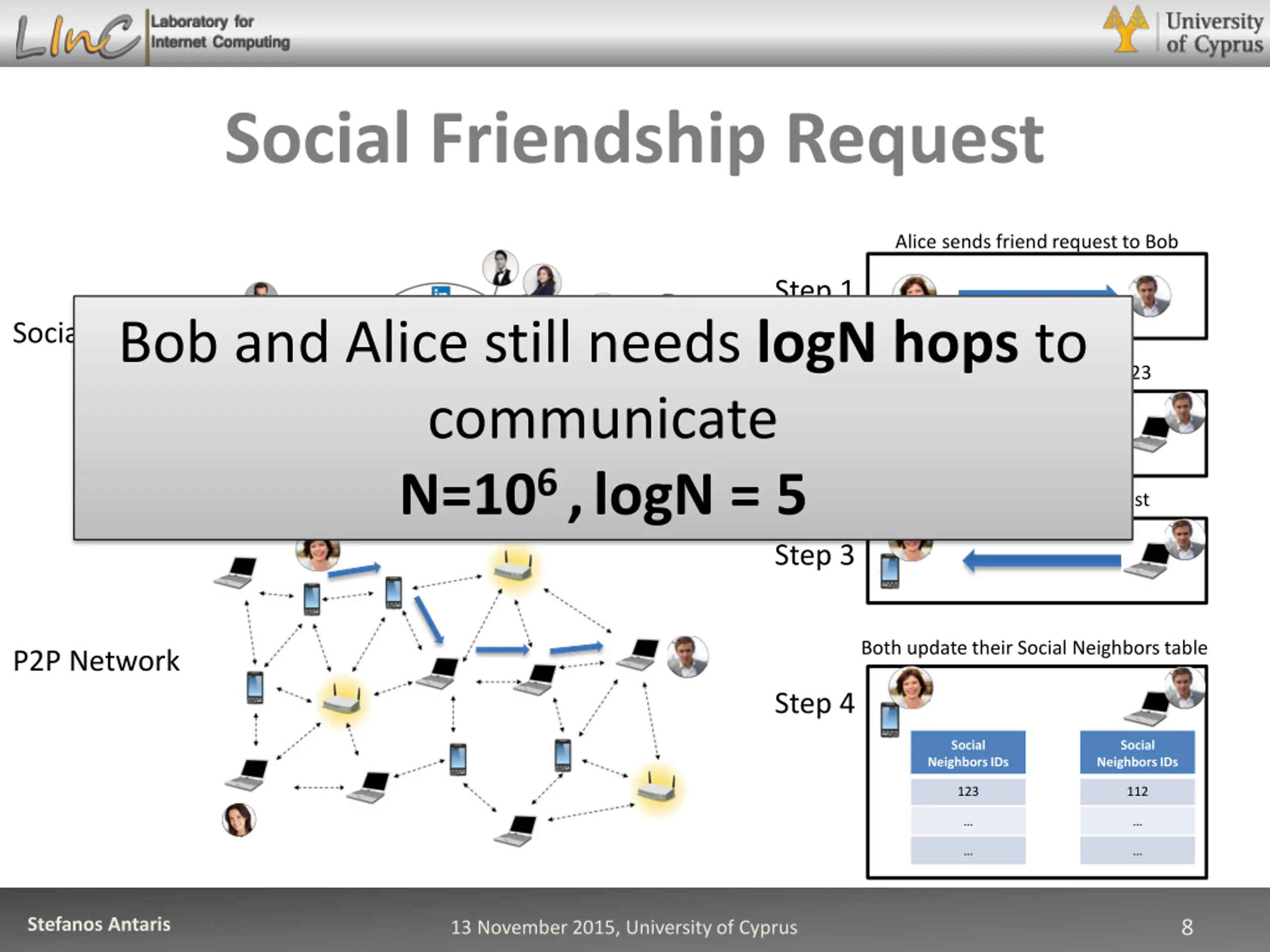This screenshot has height=952, width=1270.
Task: Click the tuxedo man avatar in social graph
Action: pos(500,267)
